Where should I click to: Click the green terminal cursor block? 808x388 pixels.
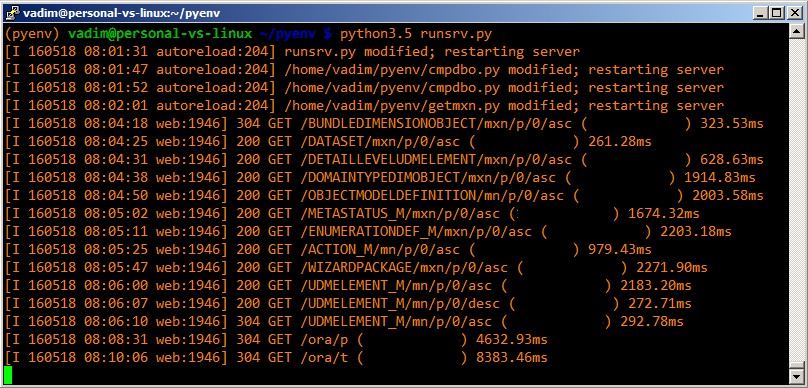click(8, 375)
